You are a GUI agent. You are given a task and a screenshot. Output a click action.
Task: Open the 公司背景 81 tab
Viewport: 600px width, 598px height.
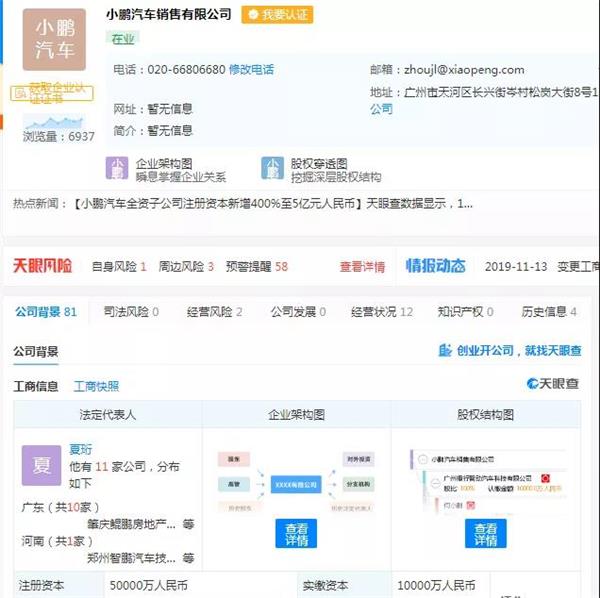tap(45, 312)
